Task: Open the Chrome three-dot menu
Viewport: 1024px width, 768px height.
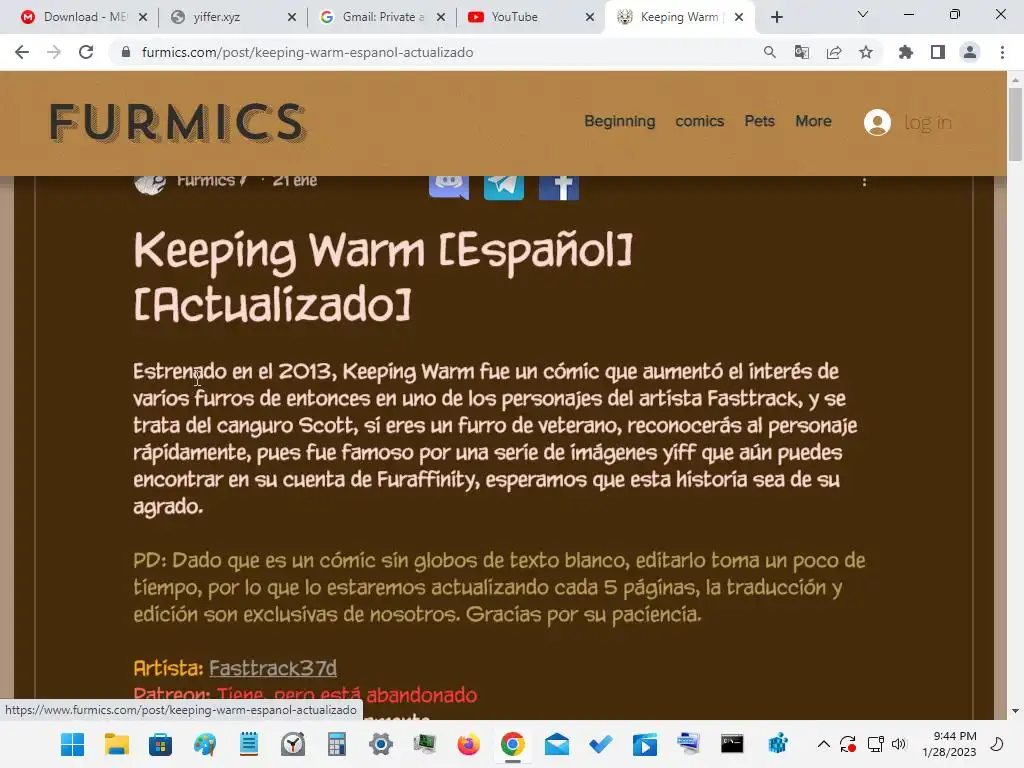Action: coord(1002,52)
